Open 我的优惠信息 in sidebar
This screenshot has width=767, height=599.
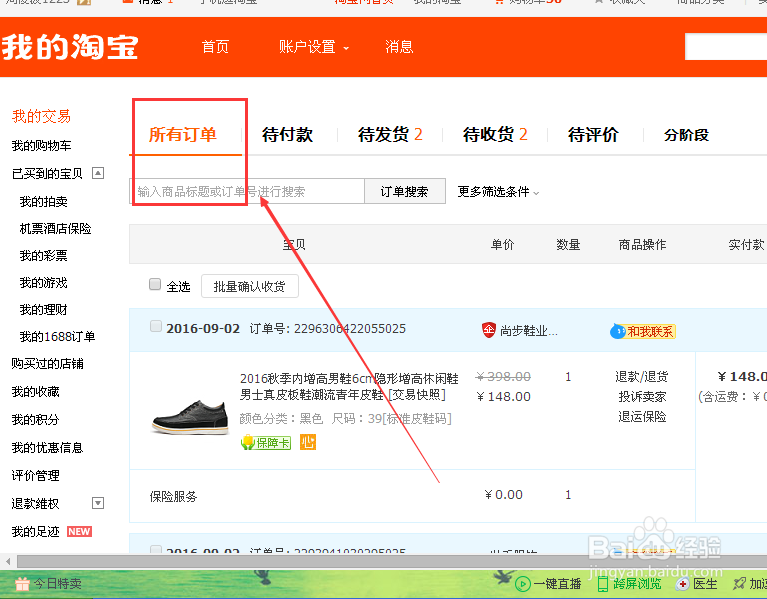(x=47, y=447)
